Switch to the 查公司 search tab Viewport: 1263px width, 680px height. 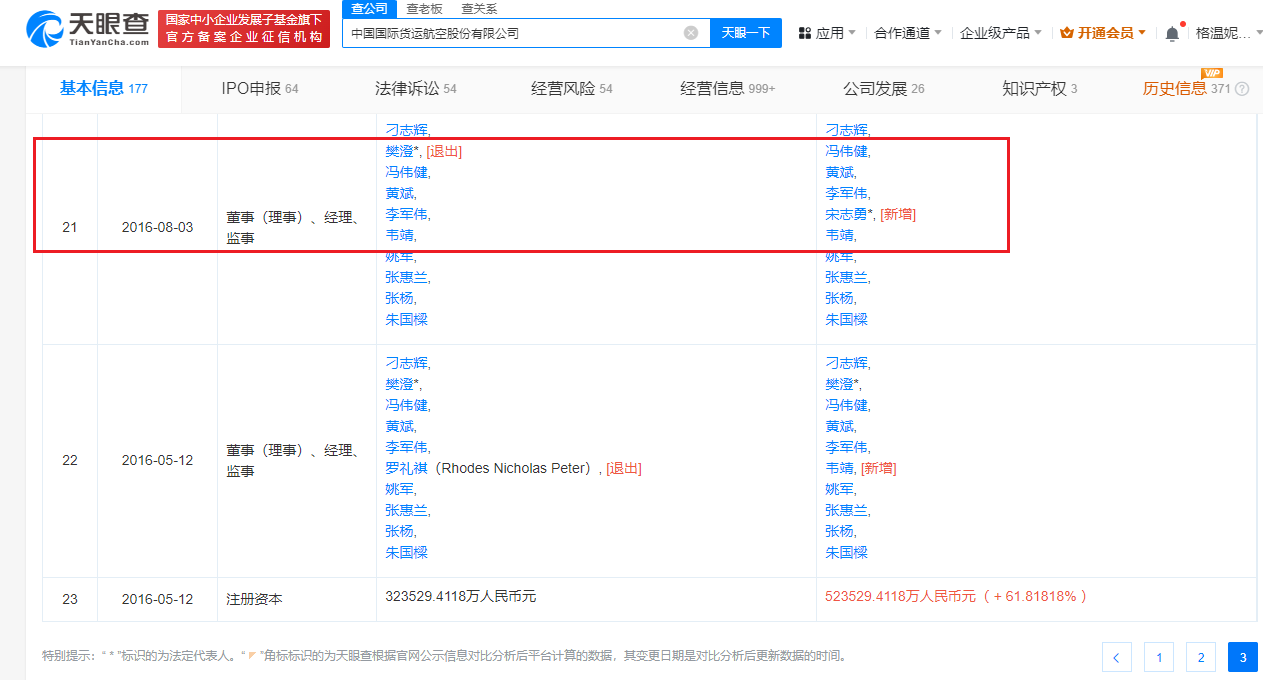point(370,8)
